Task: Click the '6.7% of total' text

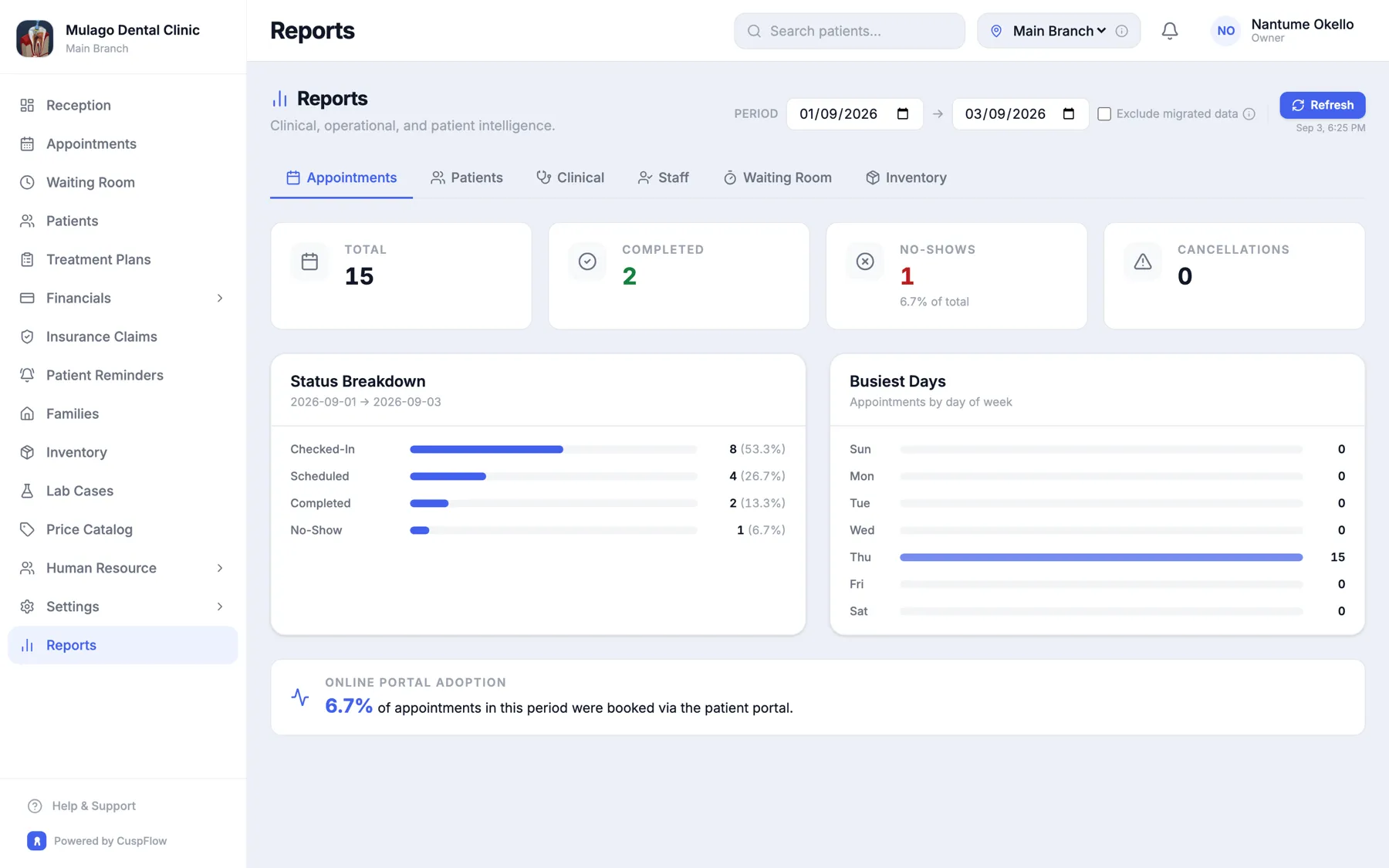Action: tap(934, 302)
